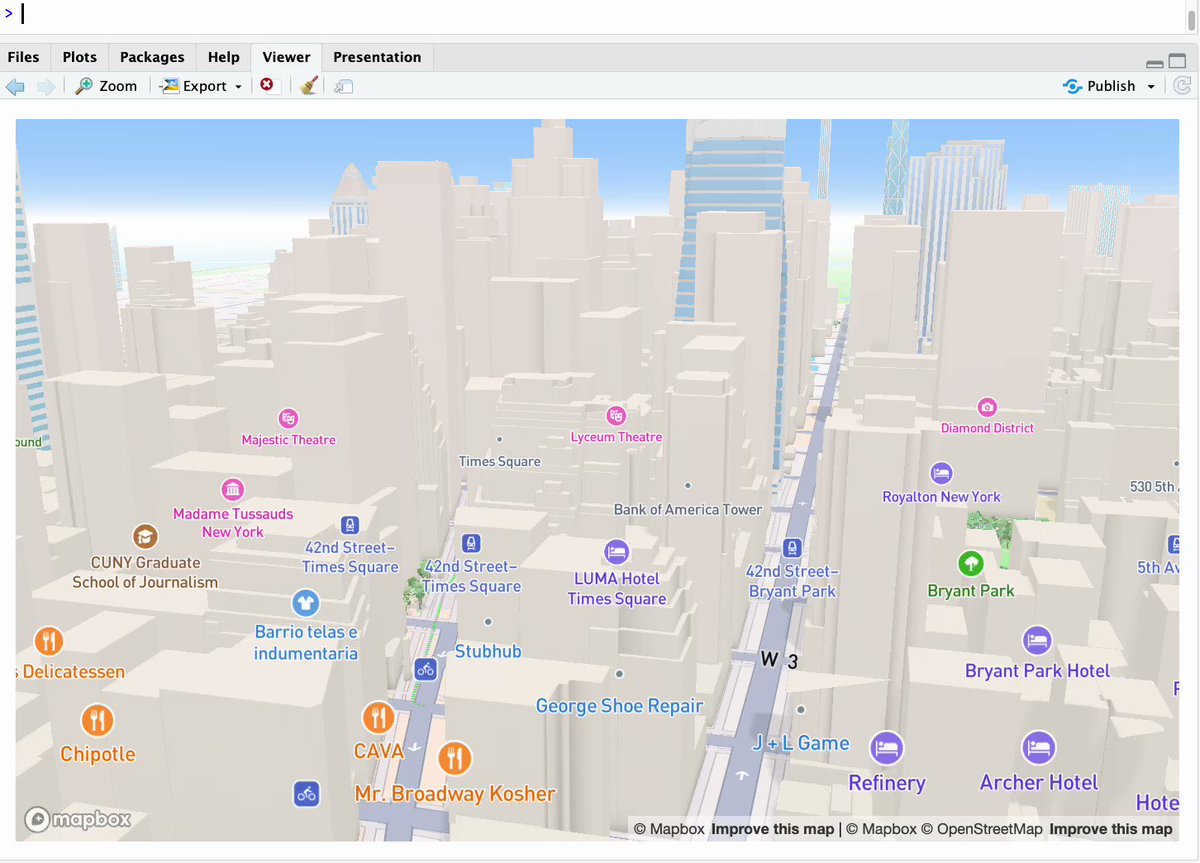The width and height of the screenshot is (1200, 863).
Task: Click the Chipotle restaurant icon
Action: (97, 720)
